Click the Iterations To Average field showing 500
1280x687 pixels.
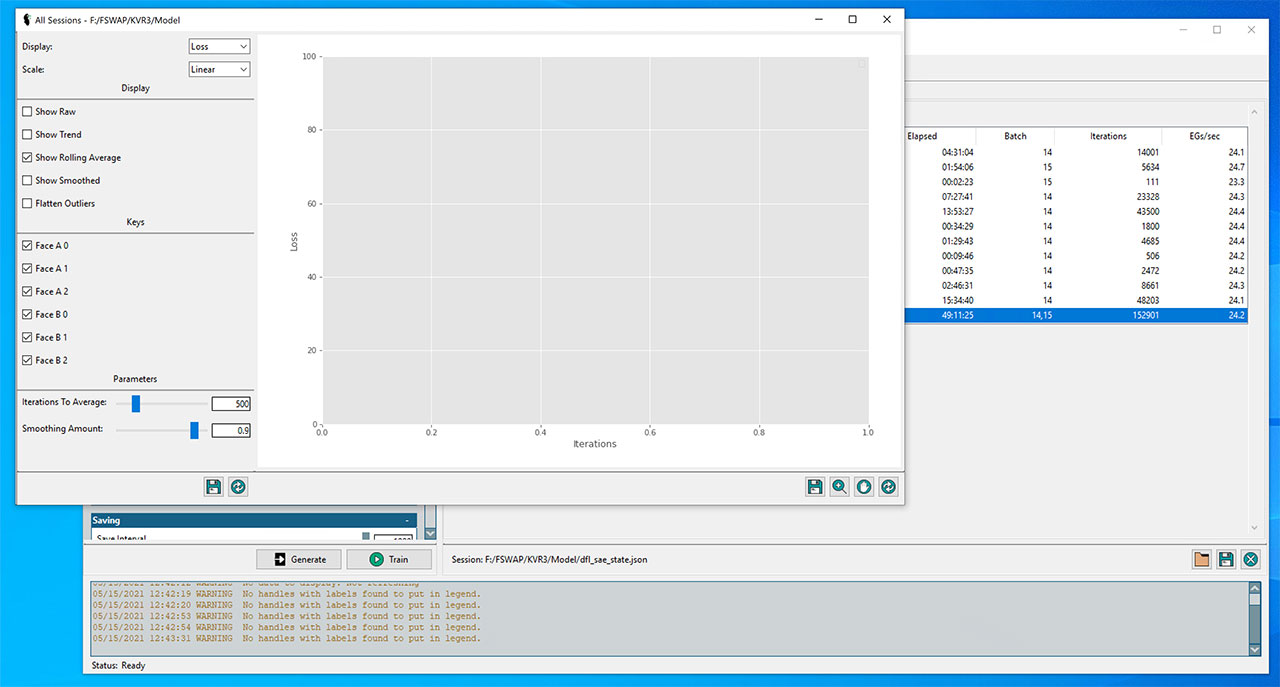[231, 404]
